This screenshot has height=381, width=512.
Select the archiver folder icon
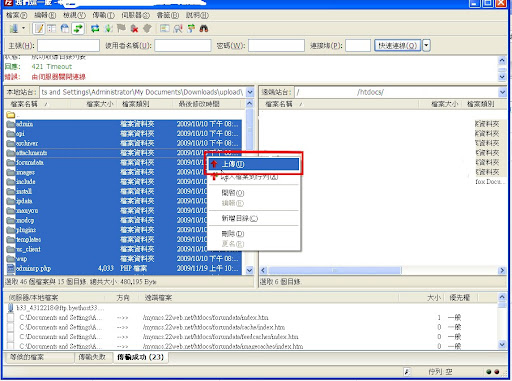click(x=11, y=143)
